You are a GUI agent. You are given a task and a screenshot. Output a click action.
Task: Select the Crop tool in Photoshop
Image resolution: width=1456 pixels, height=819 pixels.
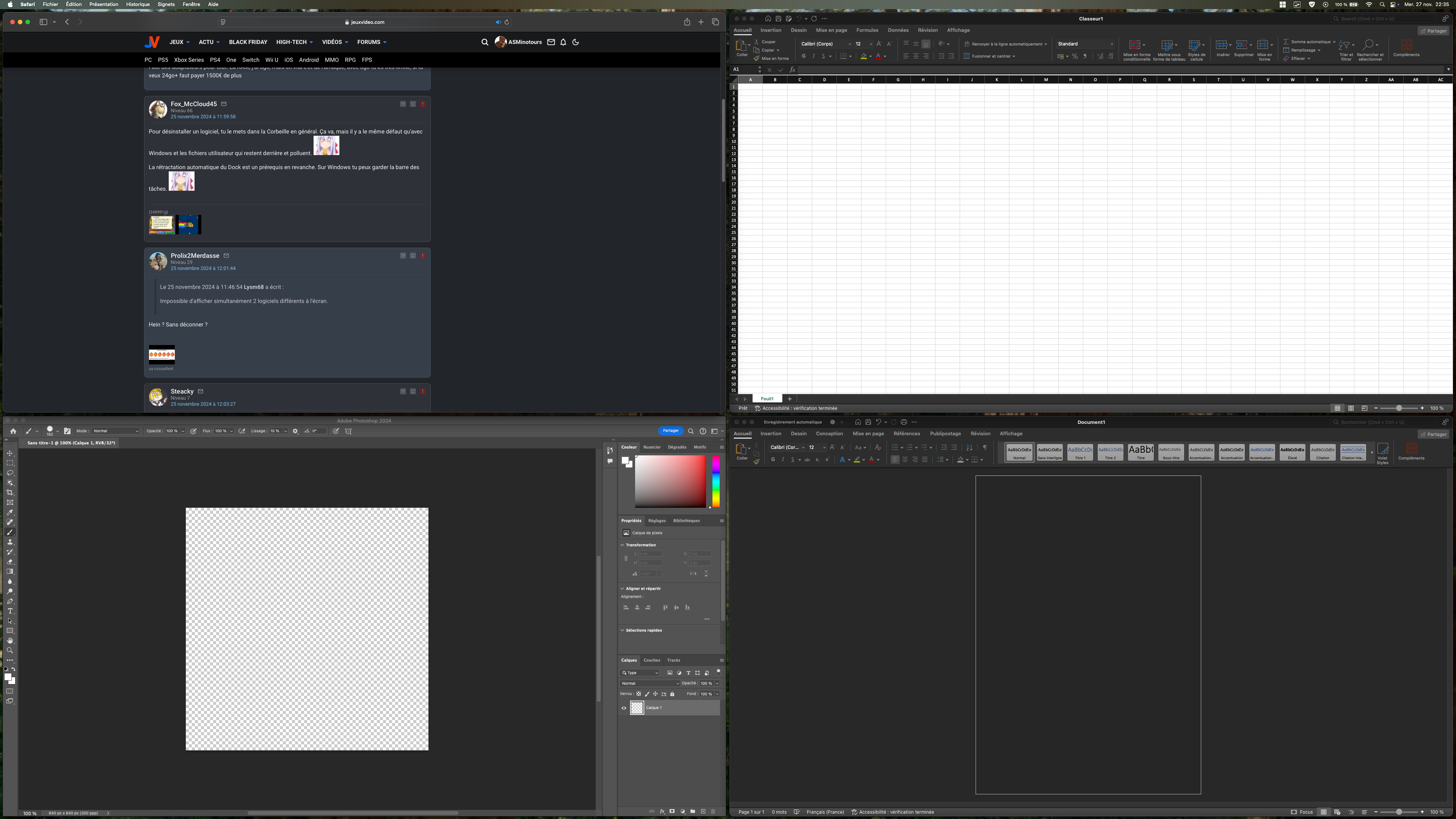click(x=10, y=492)
